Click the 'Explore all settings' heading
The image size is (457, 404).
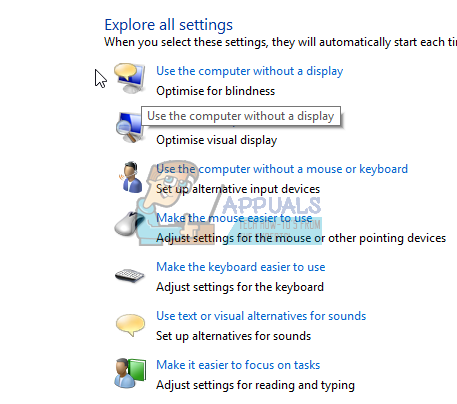pyautogui.click(x=168, y=25)
